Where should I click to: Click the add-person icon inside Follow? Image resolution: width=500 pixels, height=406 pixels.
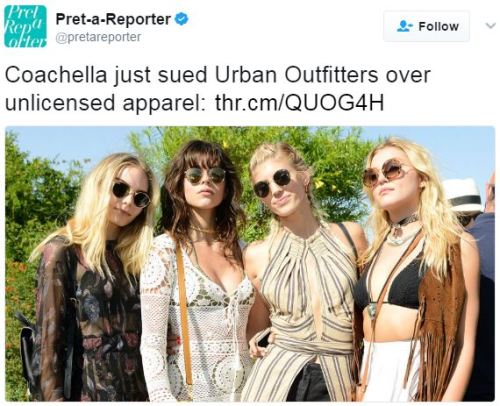coord(405,26)
